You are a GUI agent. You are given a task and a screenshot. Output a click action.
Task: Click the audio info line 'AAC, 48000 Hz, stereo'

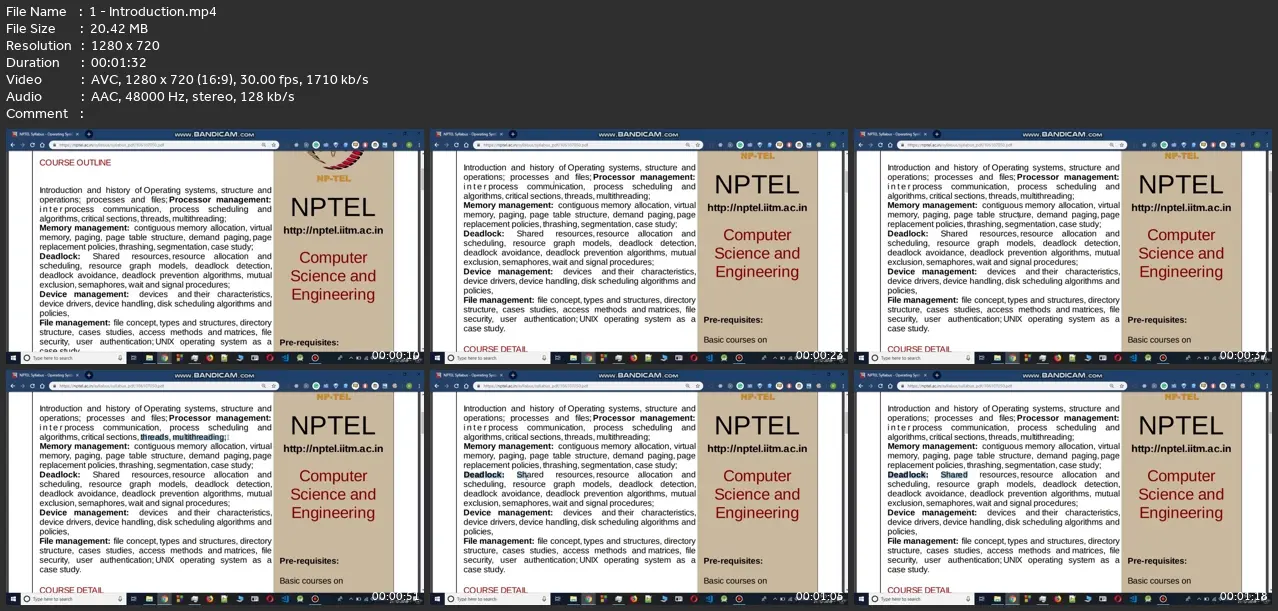pyautogui.click(x=160, y=97)
